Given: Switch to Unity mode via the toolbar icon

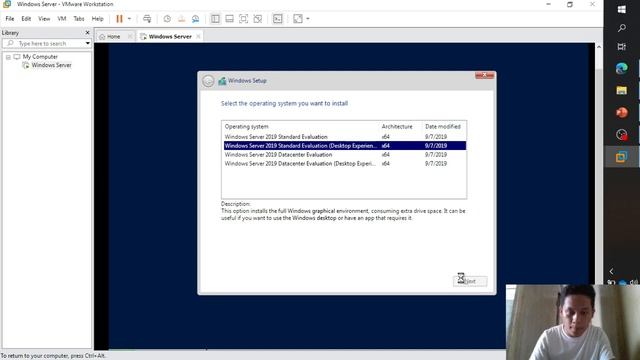Looking at the screenshot, I should click(258, 19).
